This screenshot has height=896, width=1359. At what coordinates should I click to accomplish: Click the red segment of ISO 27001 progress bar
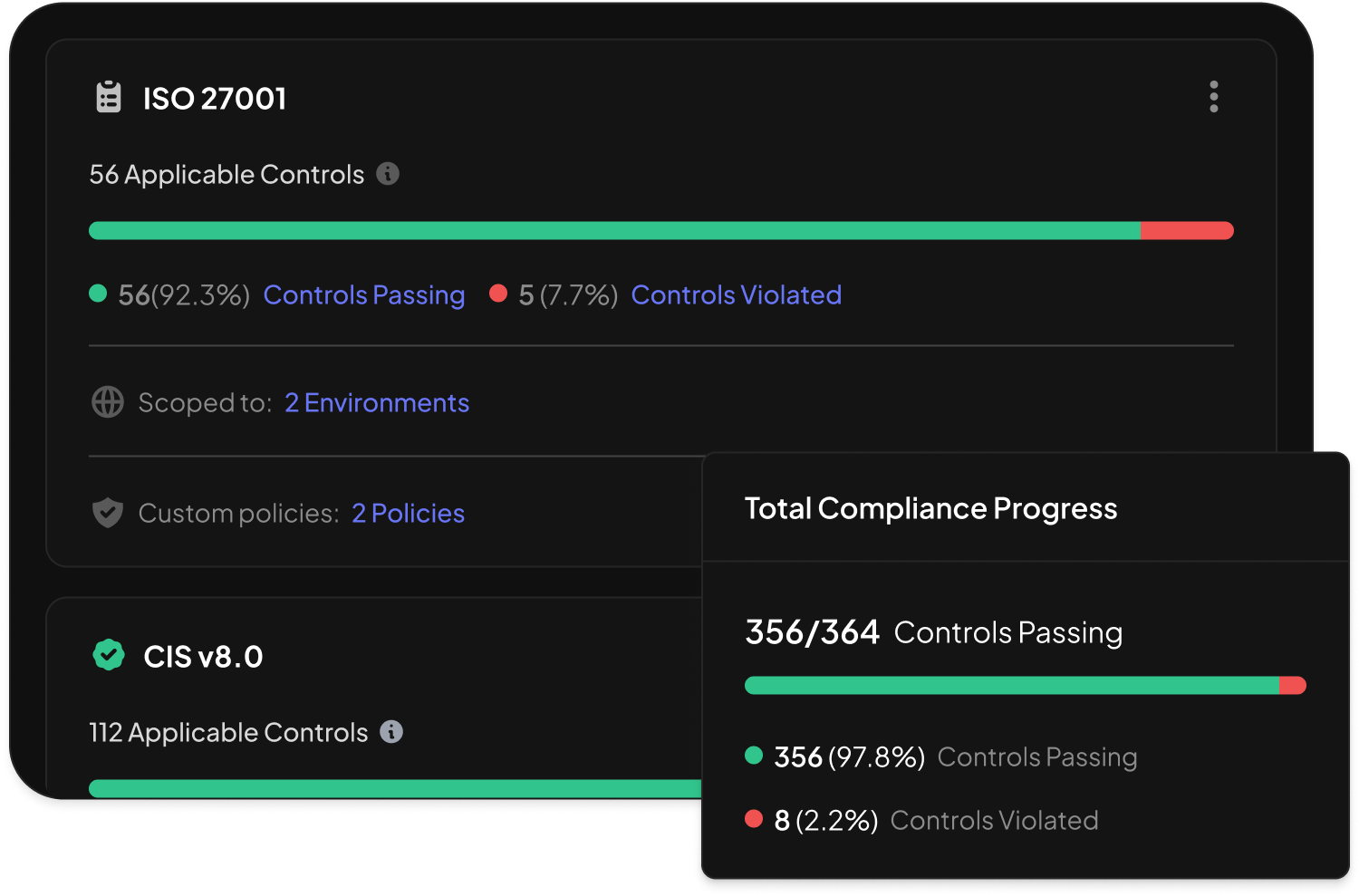[1185, 231]
